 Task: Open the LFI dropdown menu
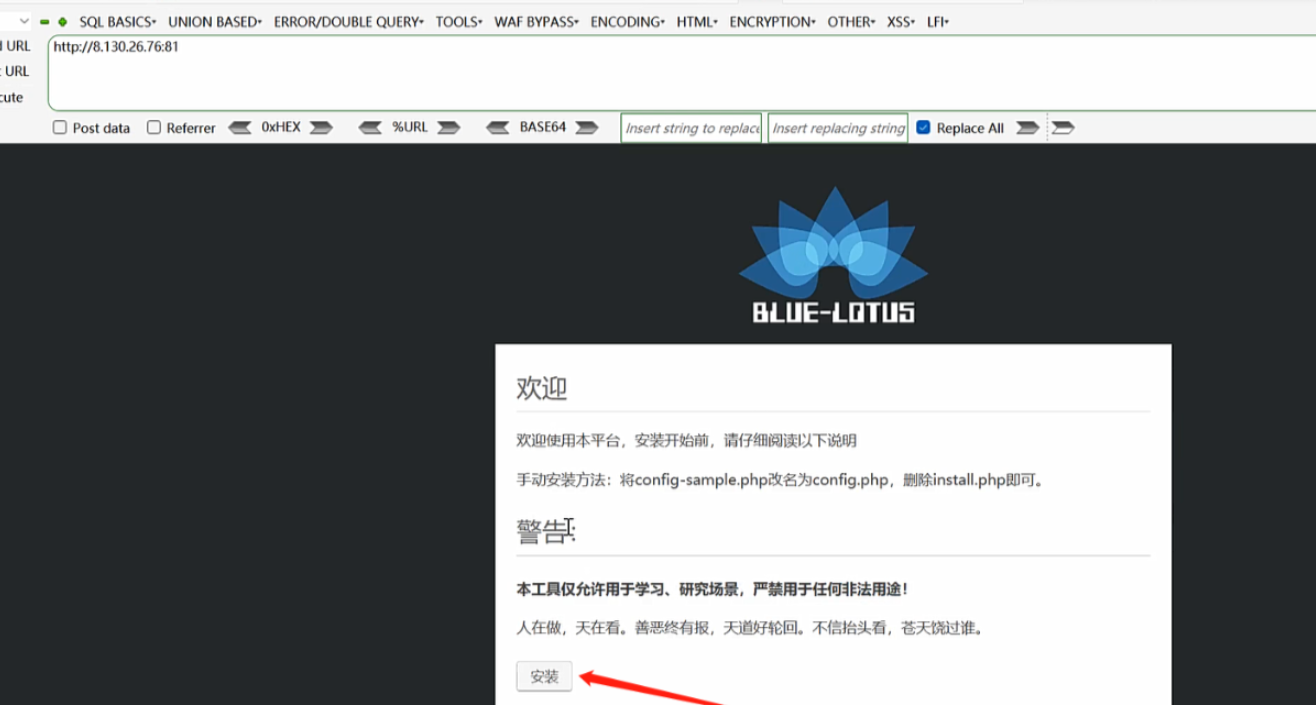[938, 22]
